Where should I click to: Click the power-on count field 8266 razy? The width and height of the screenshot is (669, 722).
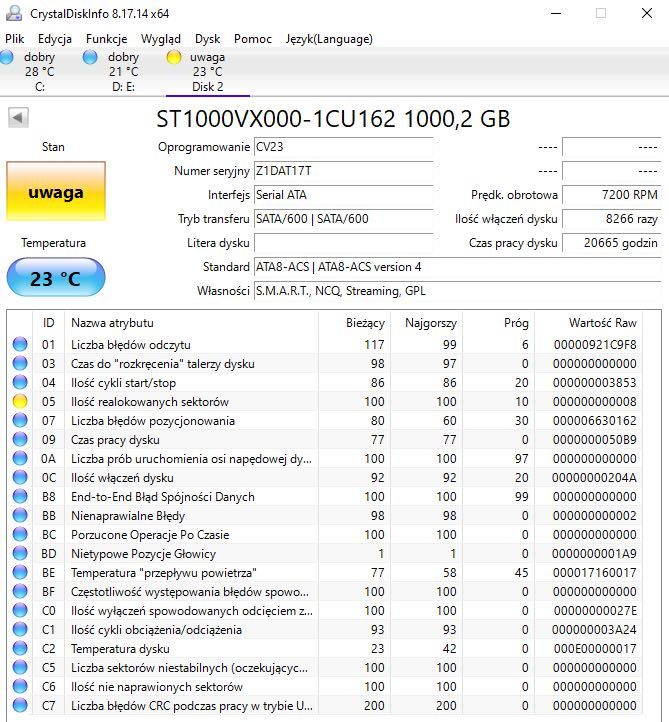tap(612, 219)
